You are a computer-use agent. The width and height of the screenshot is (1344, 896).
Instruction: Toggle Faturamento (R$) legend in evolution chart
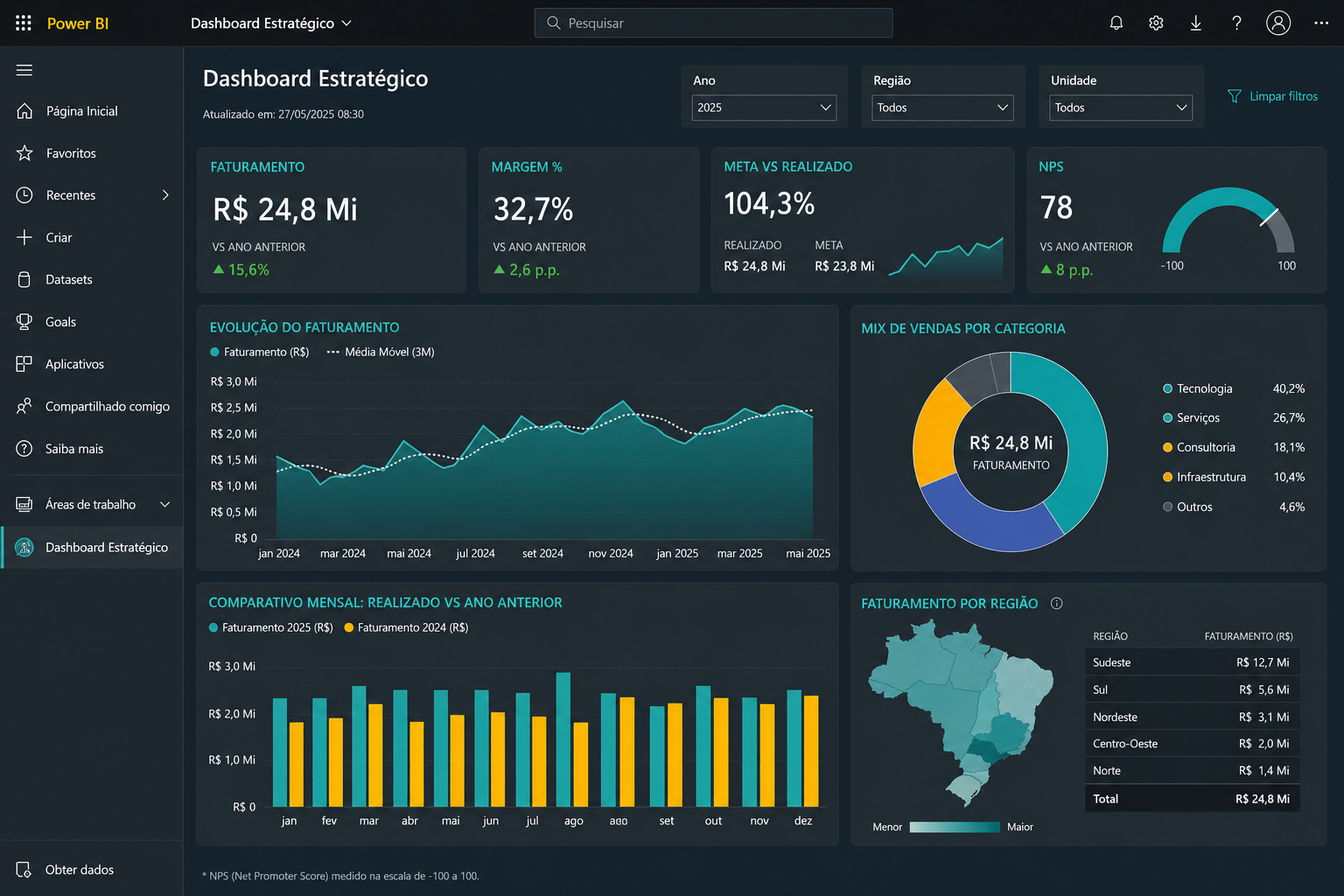coord(260,352)
